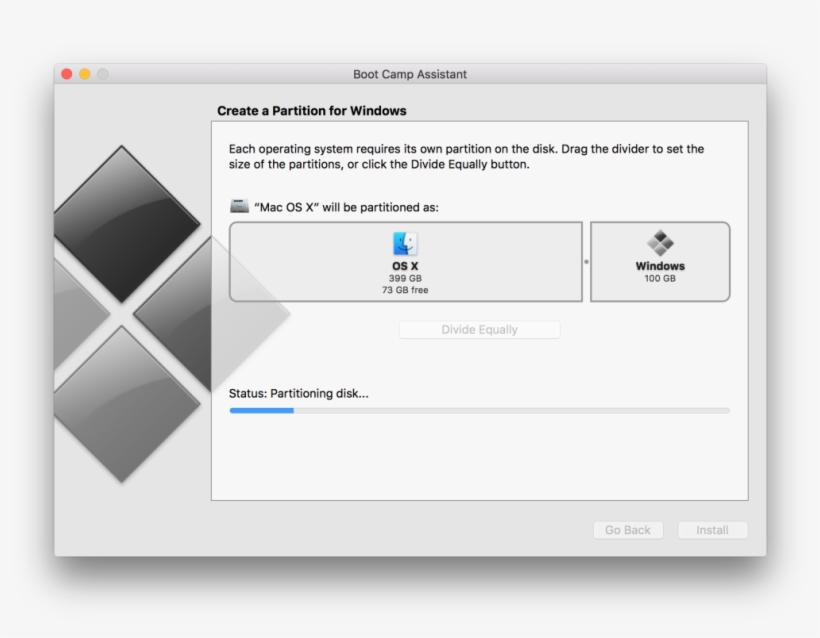The height and width of the screenshot is (638, 820).
Task: Click the "100 GB" size label
Action: [x=661, y=277]
